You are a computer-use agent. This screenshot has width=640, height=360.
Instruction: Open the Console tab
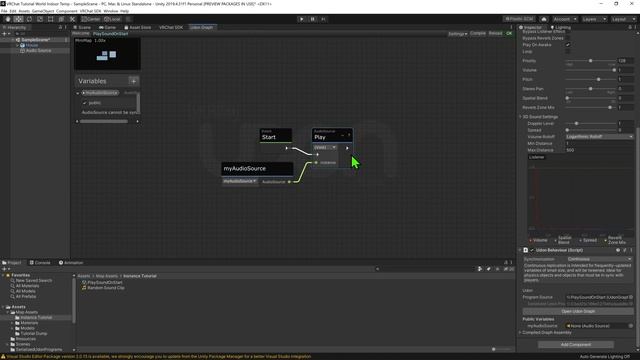[x=40, y=262]
